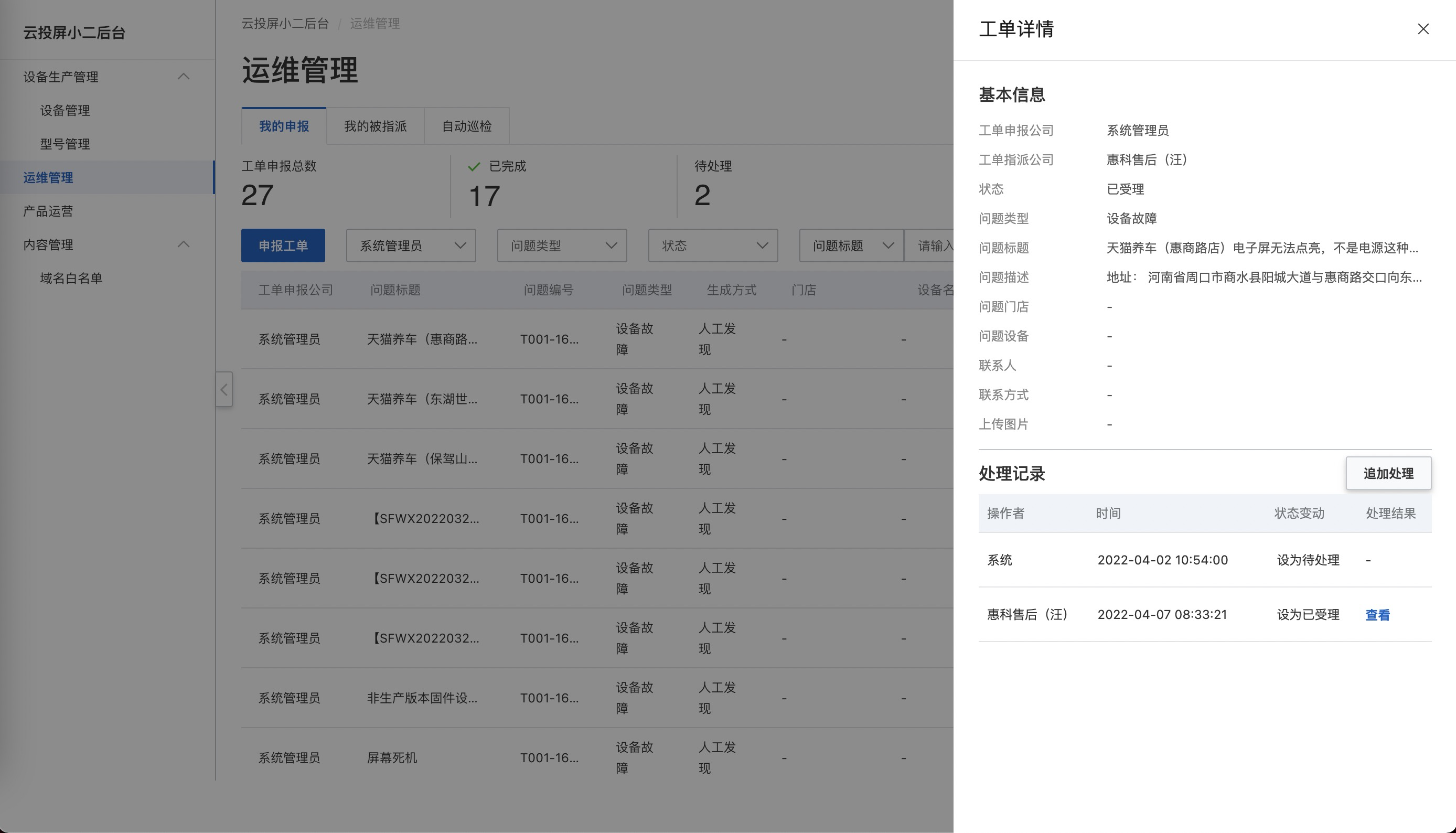The height and width of the screenshot is (833, 1456).
Task: Click the 问题编号 column header
Action: point(548,291)
